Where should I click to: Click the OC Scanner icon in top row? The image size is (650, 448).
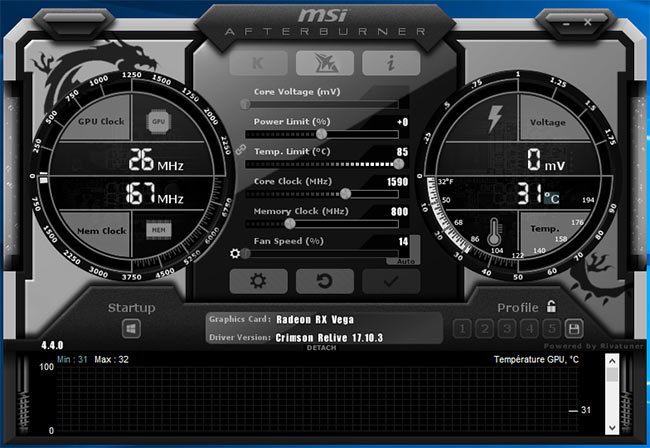(324, 63)
